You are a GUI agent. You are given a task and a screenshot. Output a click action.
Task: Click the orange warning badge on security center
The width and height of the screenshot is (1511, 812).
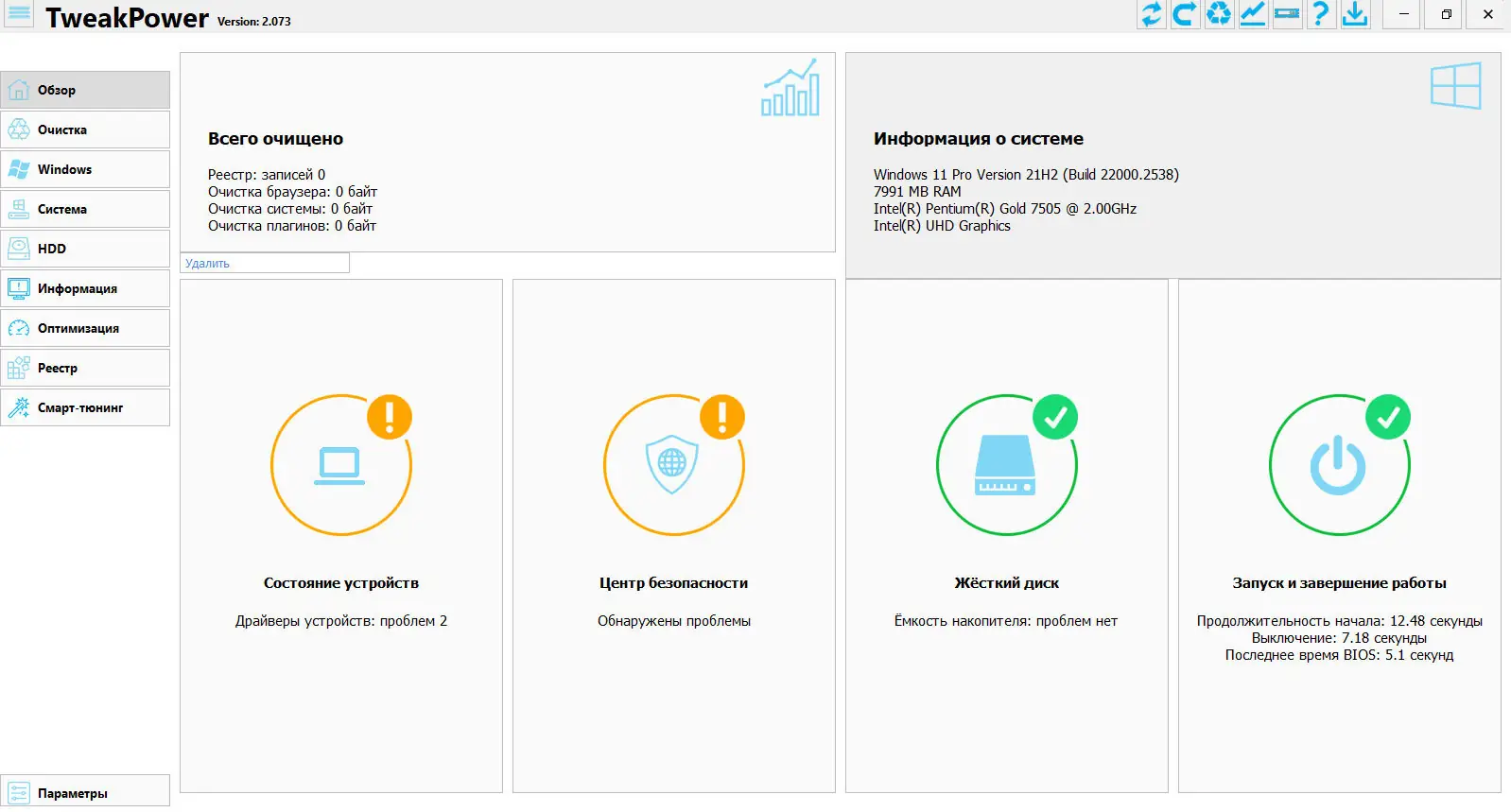pyautogui.click(x=722, y=417)
